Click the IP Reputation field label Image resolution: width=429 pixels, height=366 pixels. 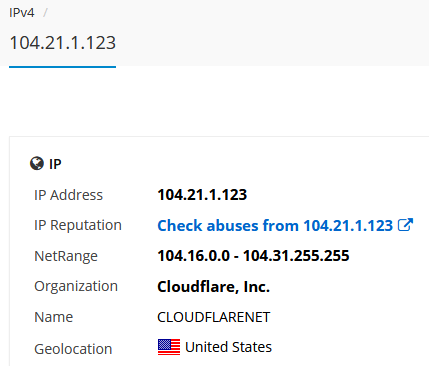(78, 225)
